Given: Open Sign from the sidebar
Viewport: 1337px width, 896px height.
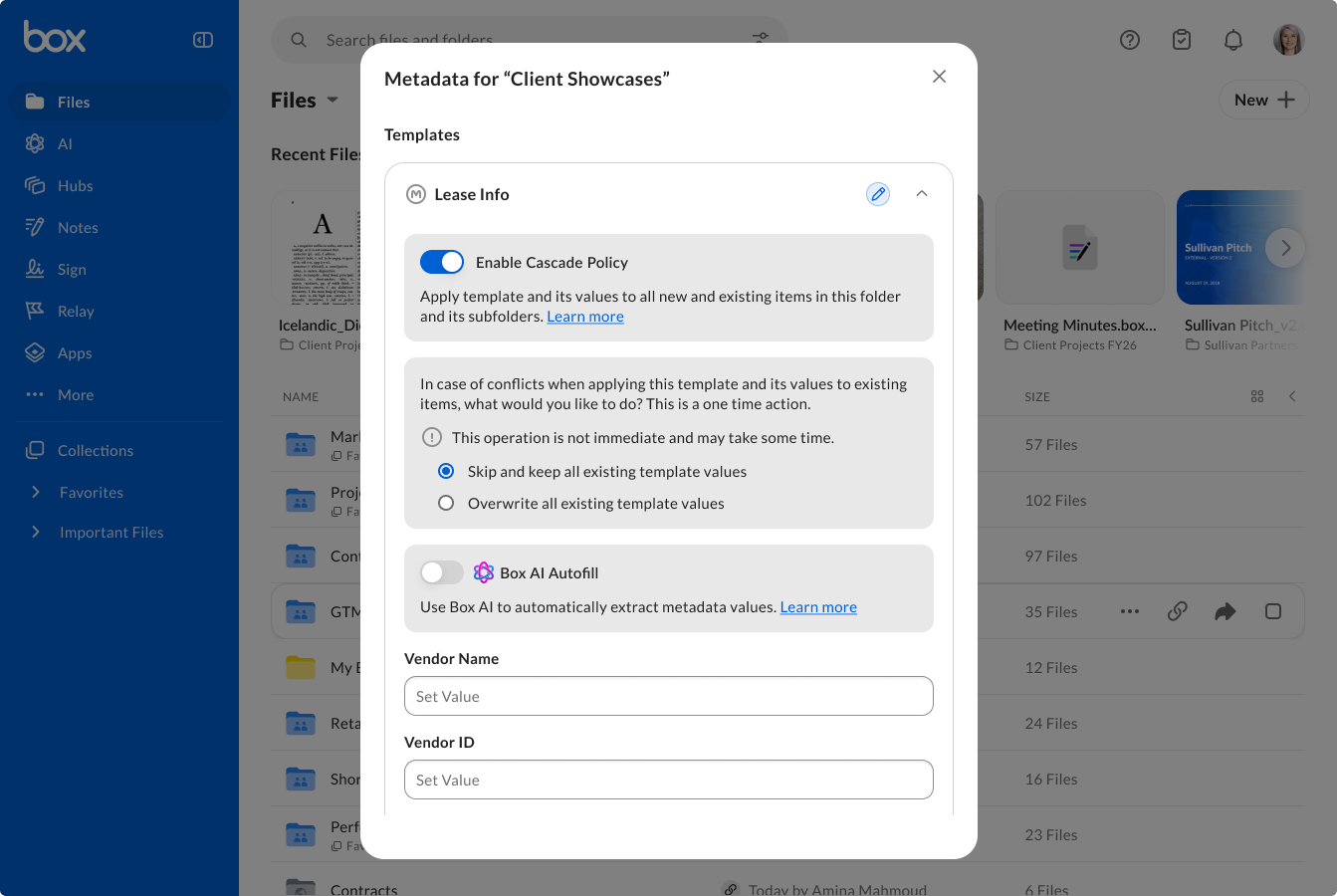Looking at the screenshot, I should 119,269.
